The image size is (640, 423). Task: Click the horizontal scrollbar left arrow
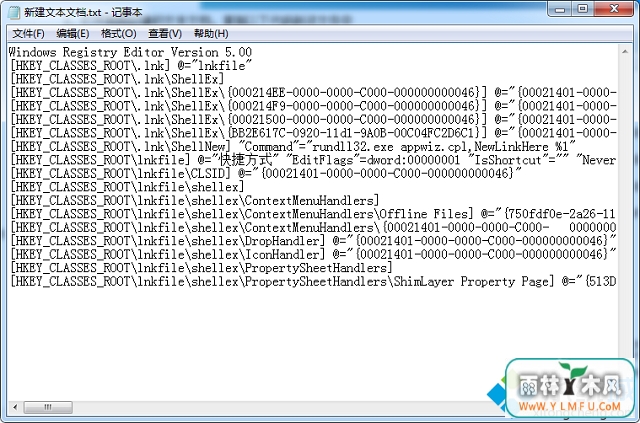click(15, 407)
